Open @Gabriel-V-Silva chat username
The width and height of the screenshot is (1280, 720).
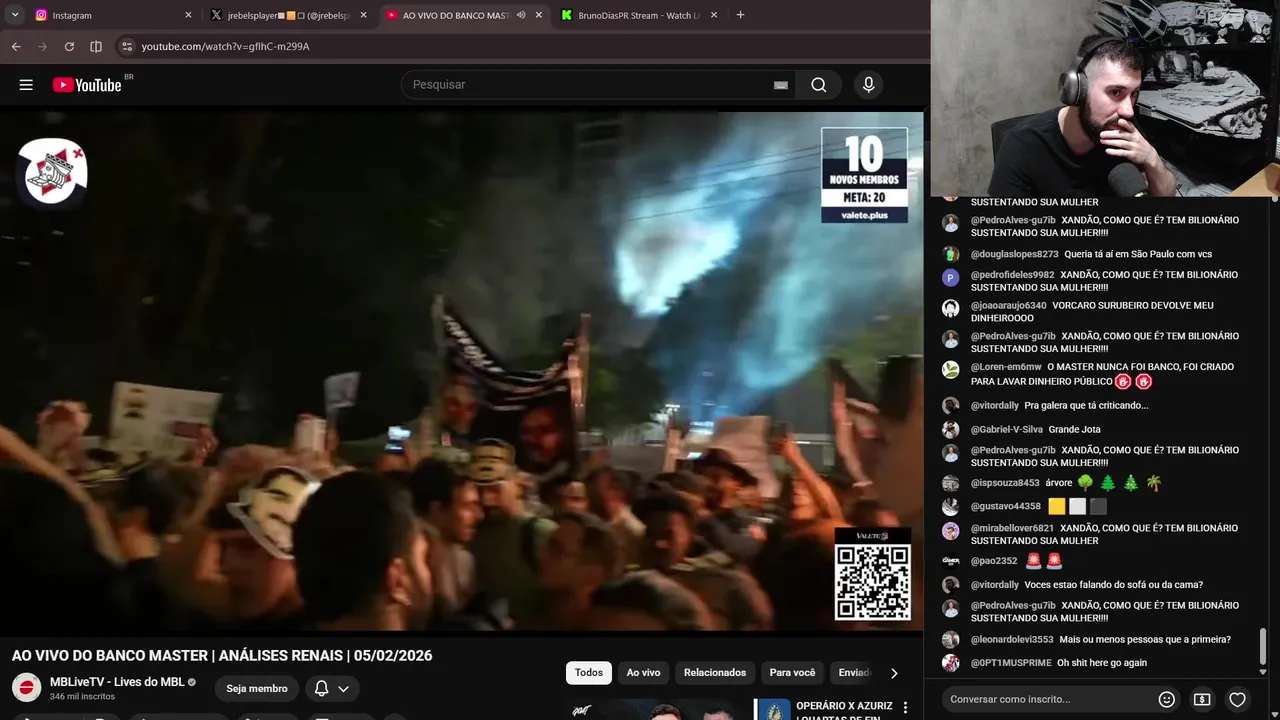(x=1006, y=429)
